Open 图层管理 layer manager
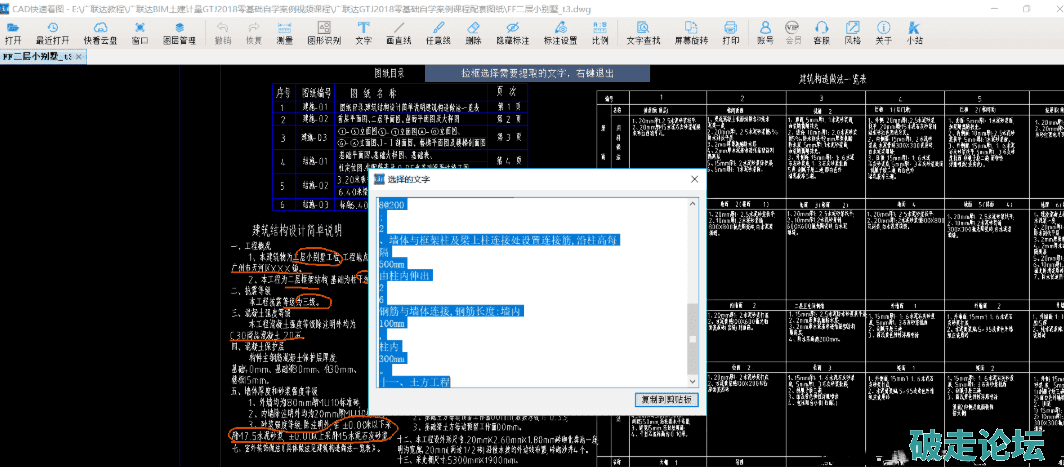1064x467 pixels. pos(179,30)
